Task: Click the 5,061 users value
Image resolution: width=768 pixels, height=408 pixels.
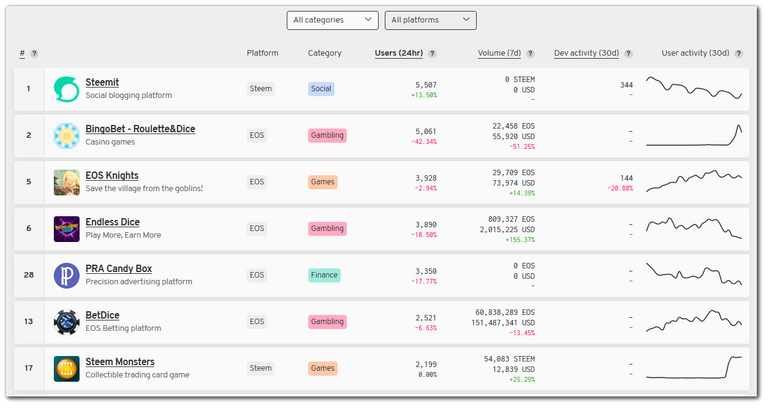Action: pyautogui.click(x=426, y=131)
